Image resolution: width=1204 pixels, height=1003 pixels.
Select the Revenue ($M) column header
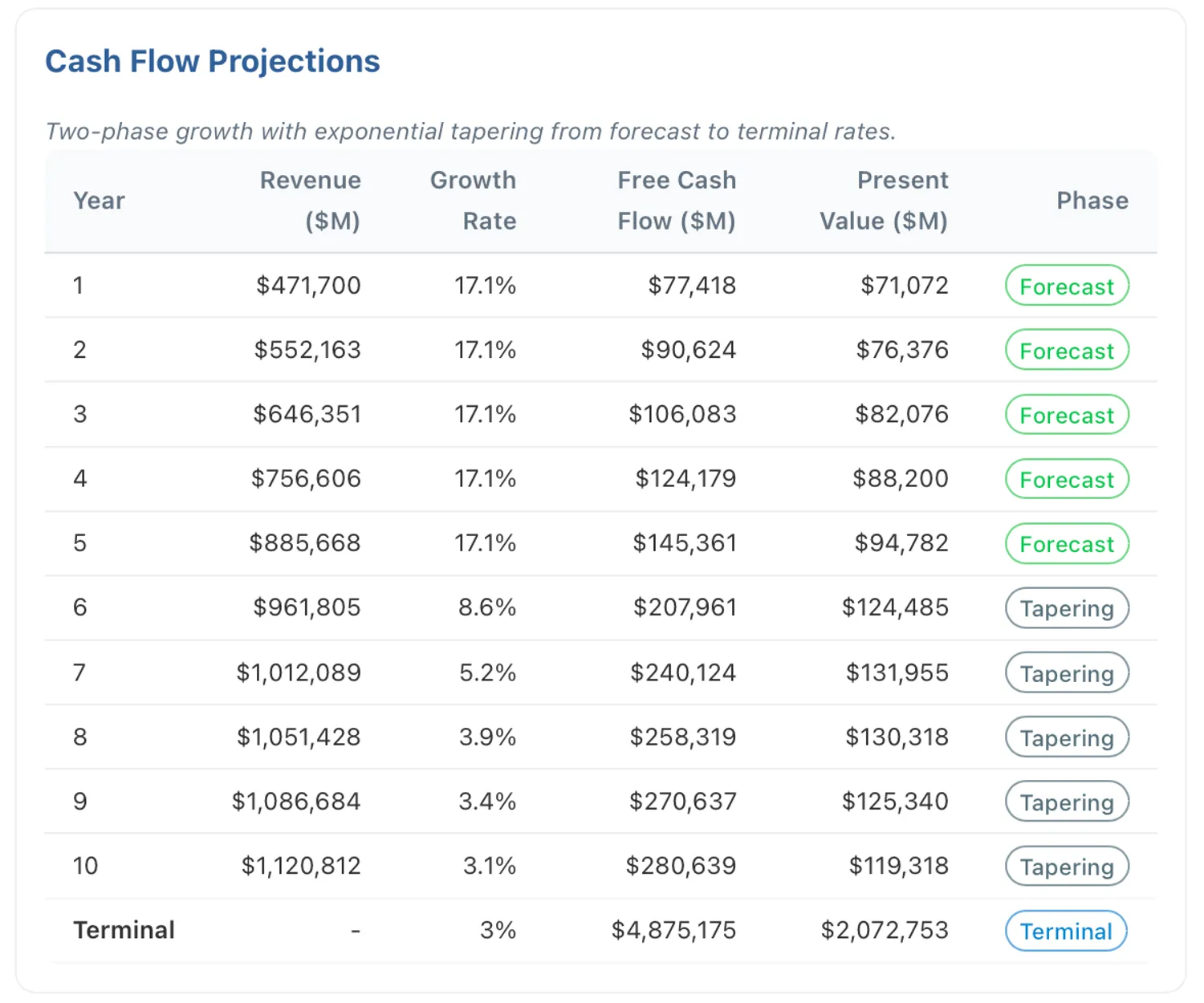(x=310, y=201)
